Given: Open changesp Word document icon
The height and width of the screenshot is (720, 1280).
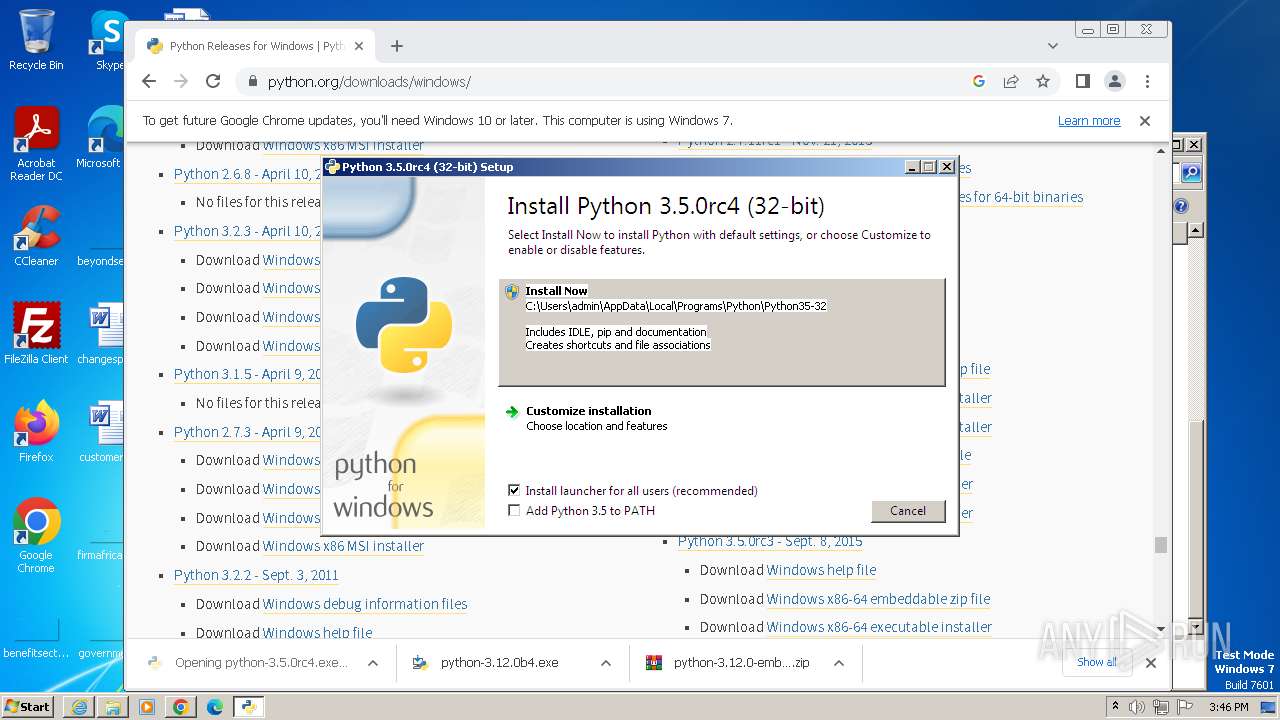Looking at the screenshot, I should (x=100, y=333).
